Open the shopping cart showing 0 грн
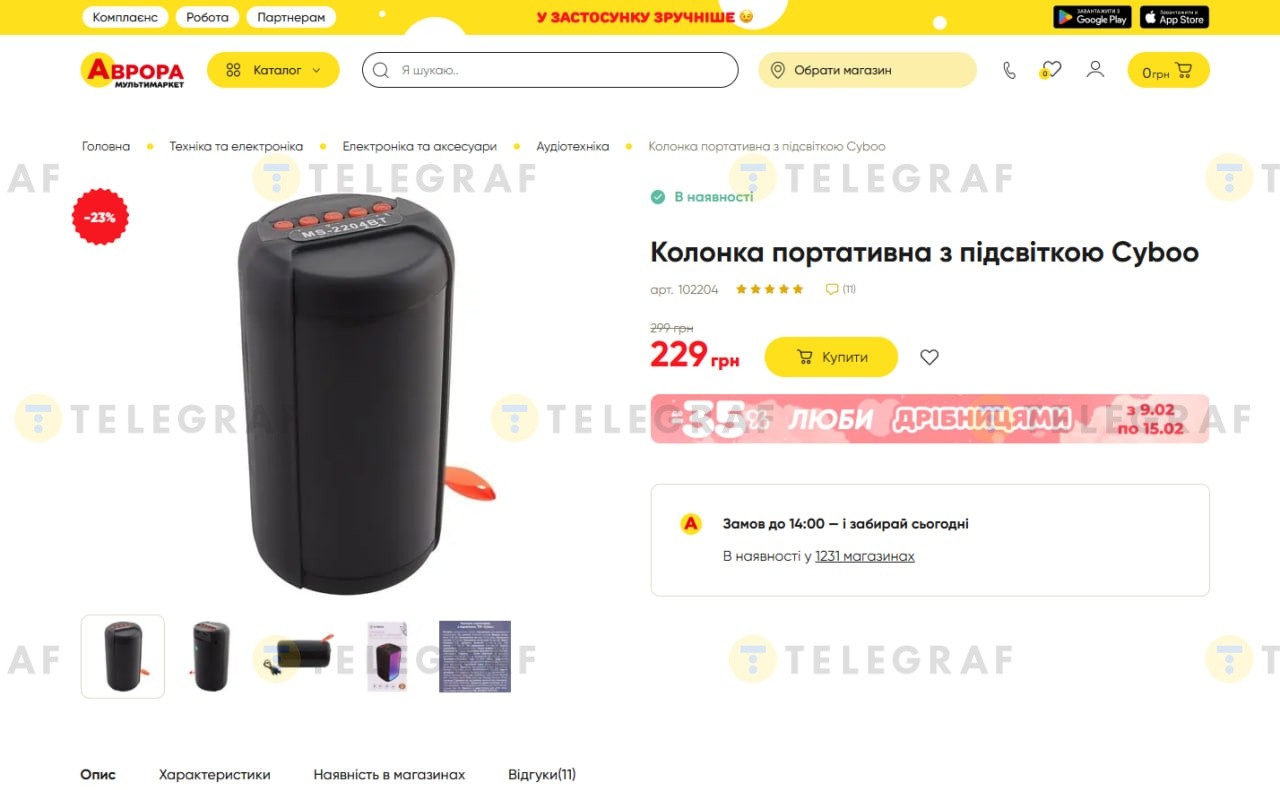This screenshot has width=1280, height=790. [1168, 70]
